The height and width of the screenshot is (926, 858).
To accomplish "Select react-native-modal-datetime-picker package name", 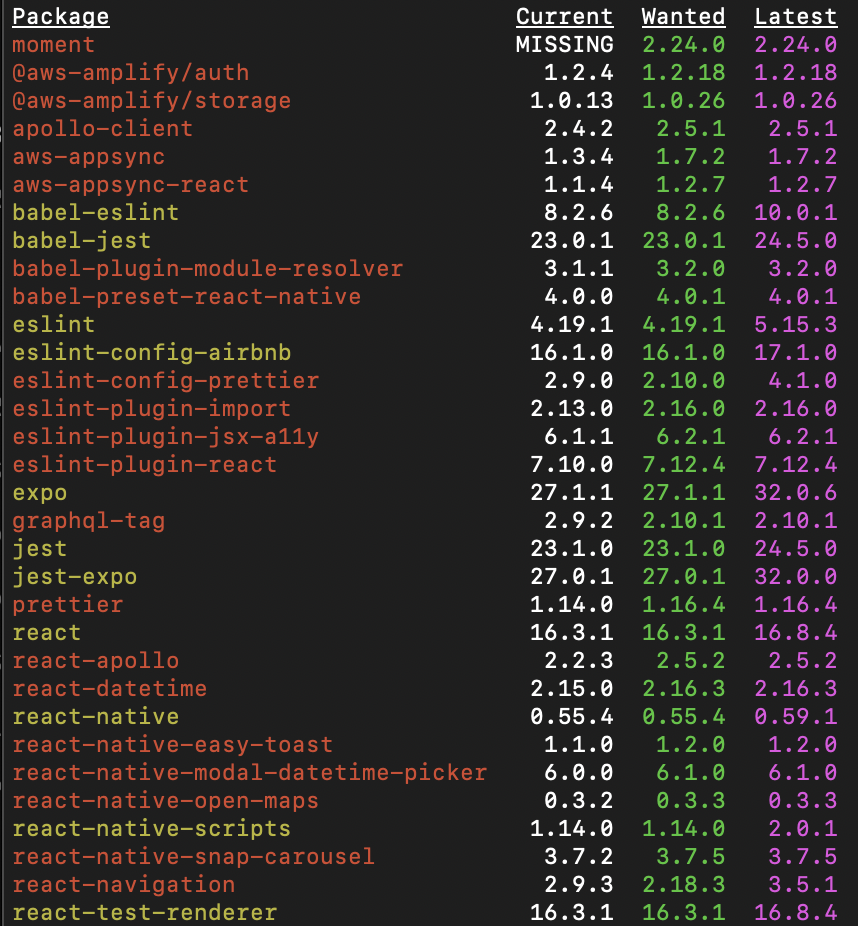I will pos(249,773).
